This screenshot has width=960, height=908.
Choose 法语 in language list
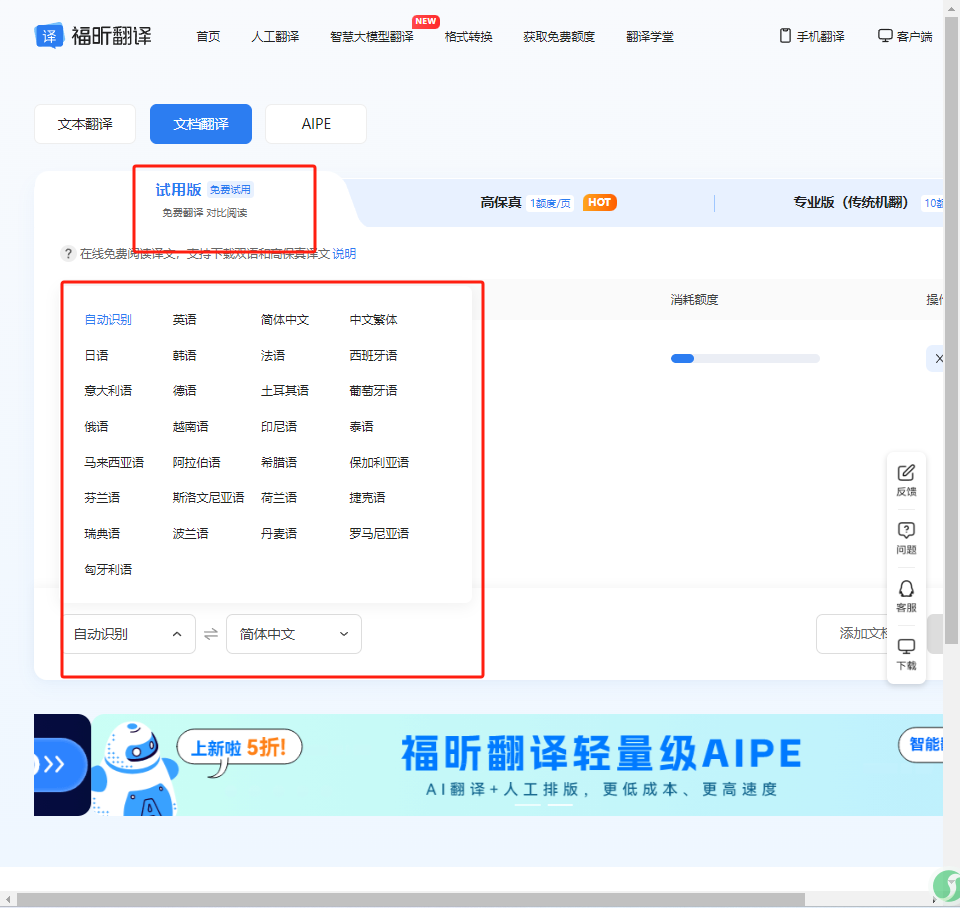click(x=272, y=355)
